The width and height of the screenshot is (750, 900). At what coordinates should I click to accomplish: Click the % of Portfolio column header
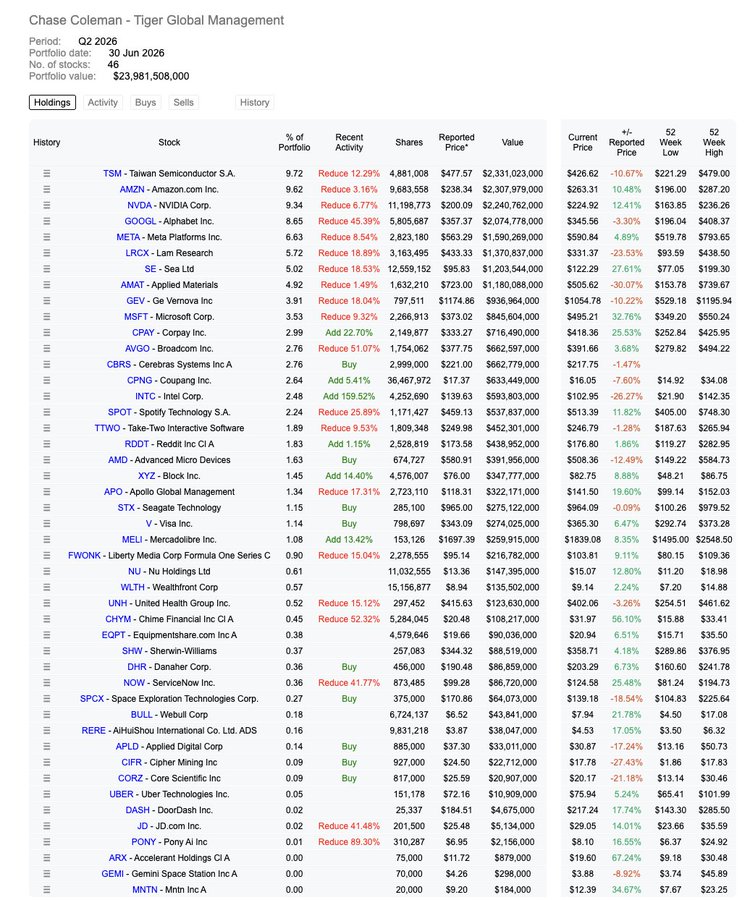tap(294, 142)
